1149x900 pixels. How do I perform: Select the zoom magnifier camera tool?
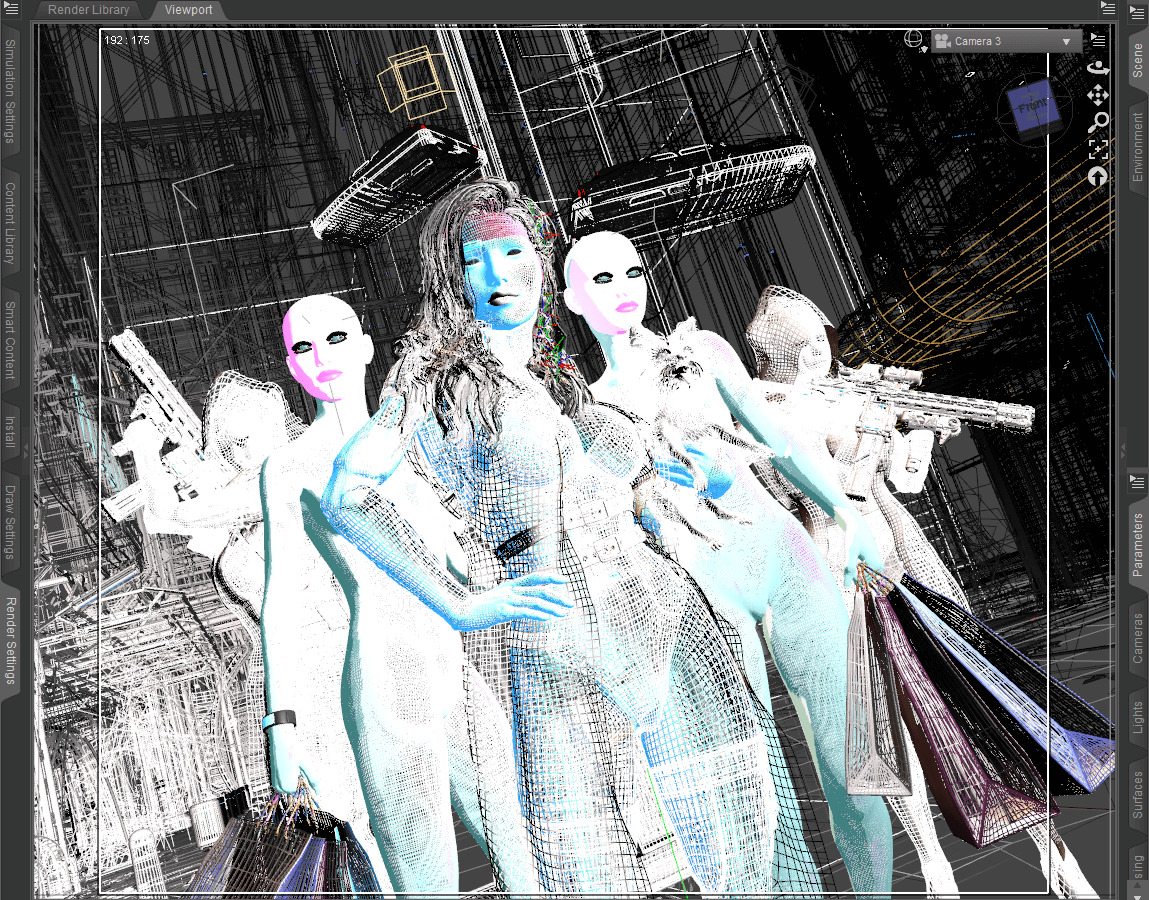[1098, 122]
